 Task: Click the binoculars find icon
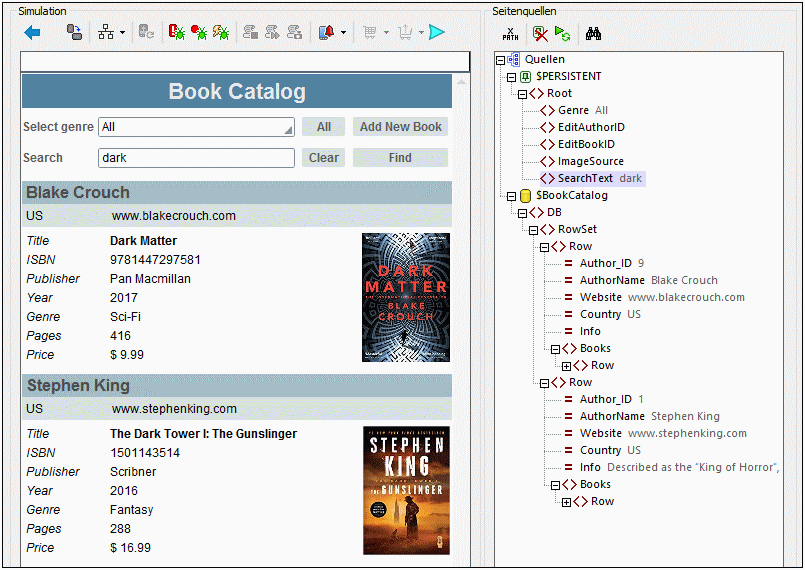point(593,33)
